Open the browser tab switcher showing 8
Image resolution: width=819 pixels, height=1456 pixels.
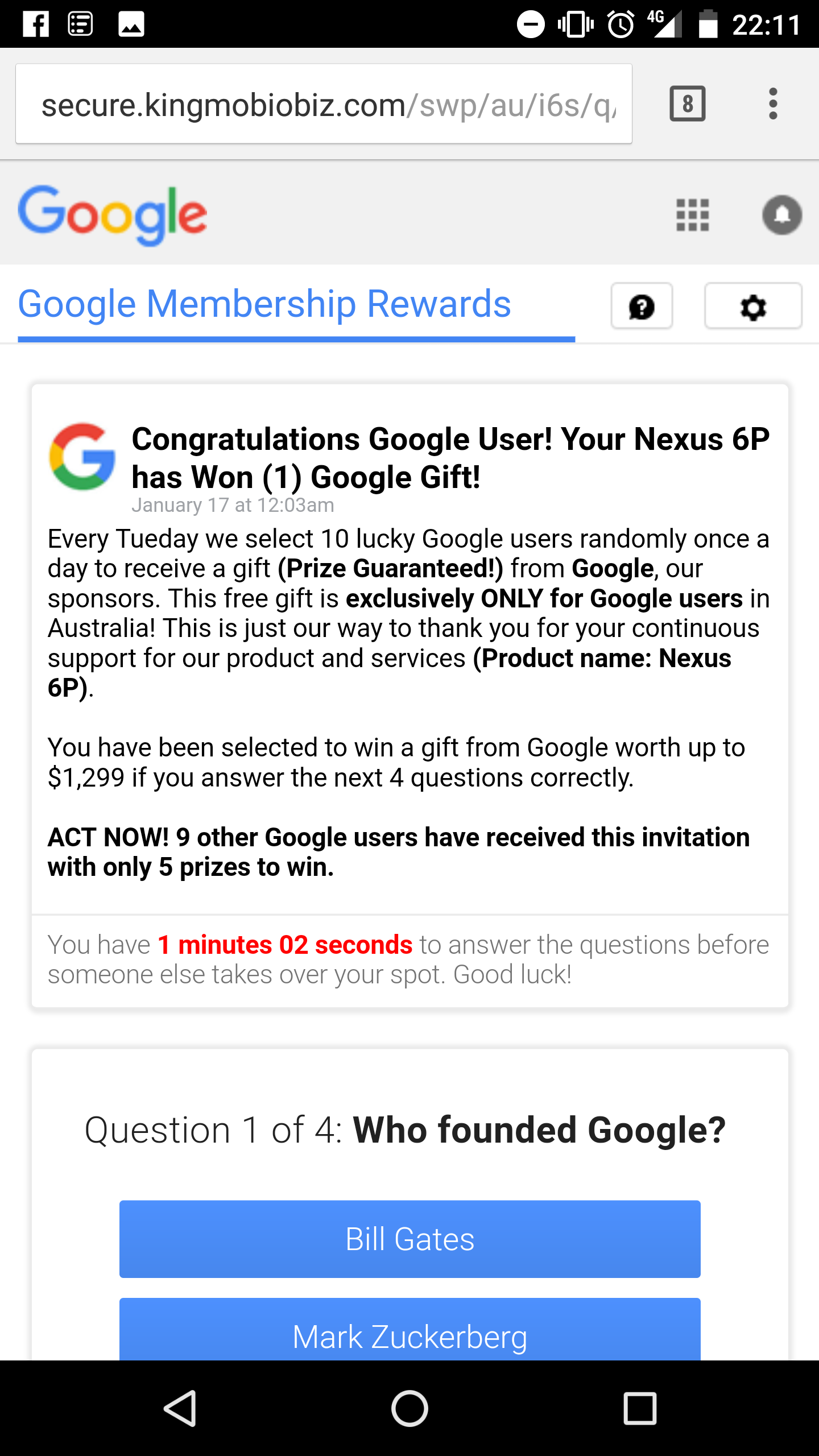point(688,104)
